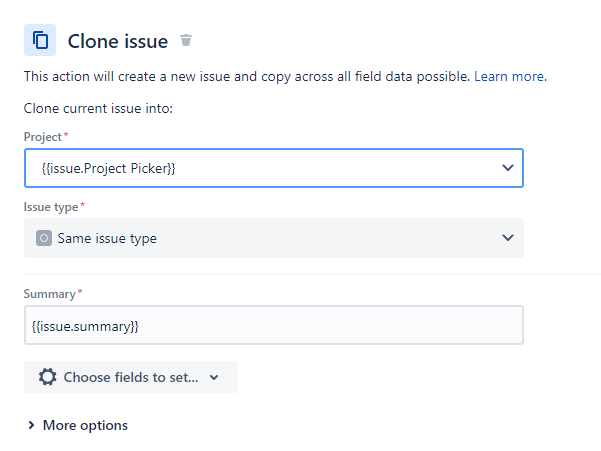601x451 pixels.
Task: Open the Learn more link
Action: coord(509,76)
